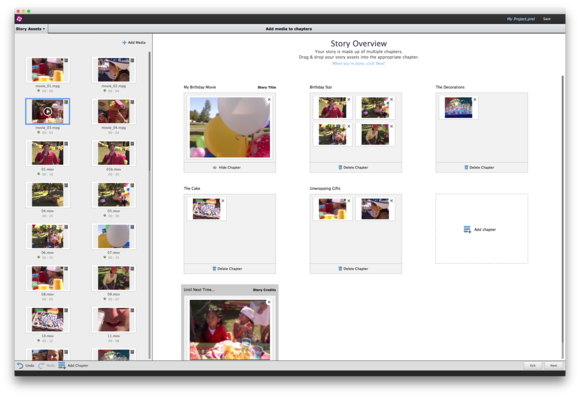Remove the kids group clip from Birthday Star
Image resolution: width=580 pixels, height=397 pixels.
point(348,126)
